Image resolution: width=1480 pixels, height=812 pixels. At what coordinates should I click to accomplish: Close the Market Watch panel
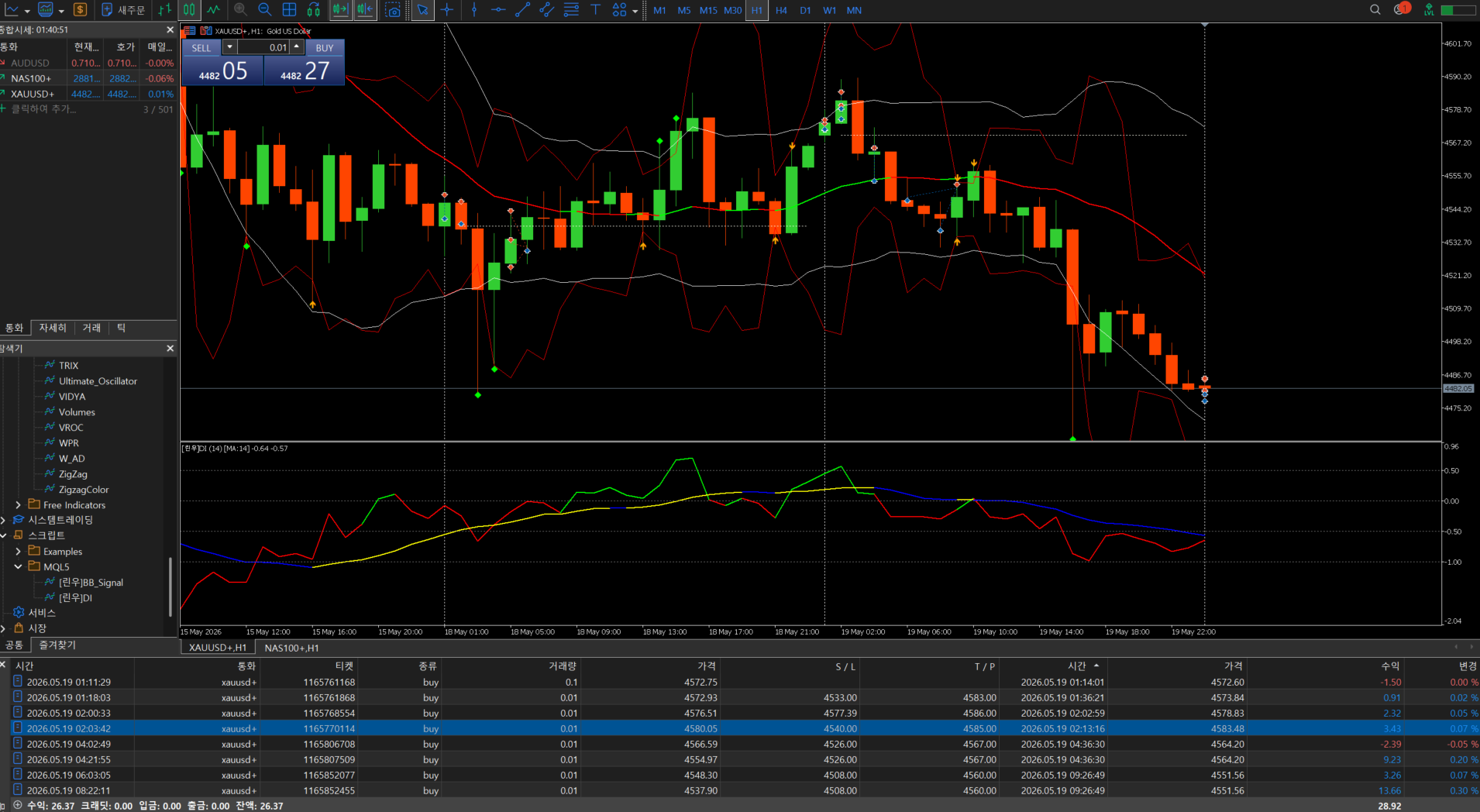tap(170, 29)
